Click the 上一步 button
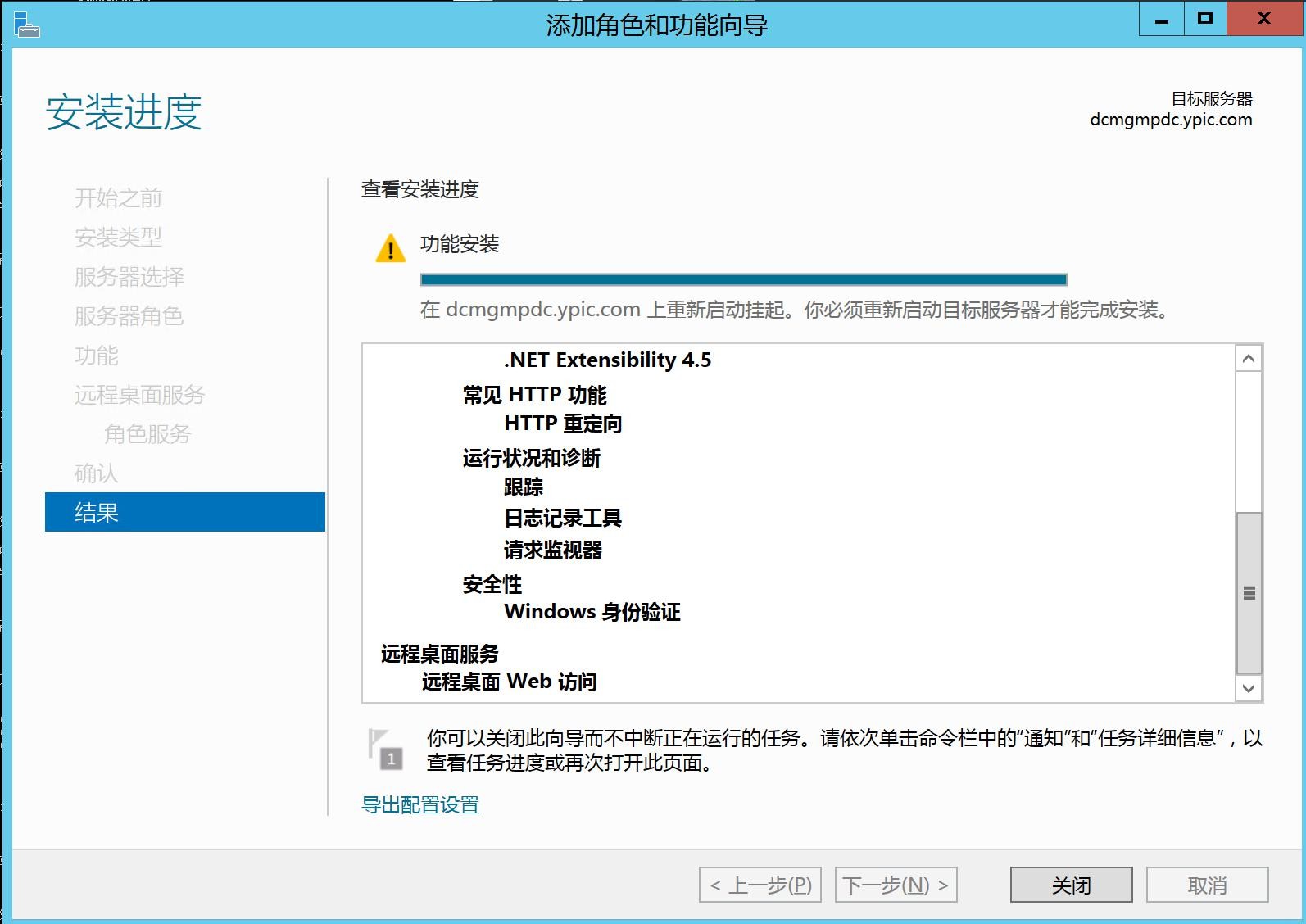Viewport: 1306px width, 924px height. pyautogui.click(x=760, y=885)
